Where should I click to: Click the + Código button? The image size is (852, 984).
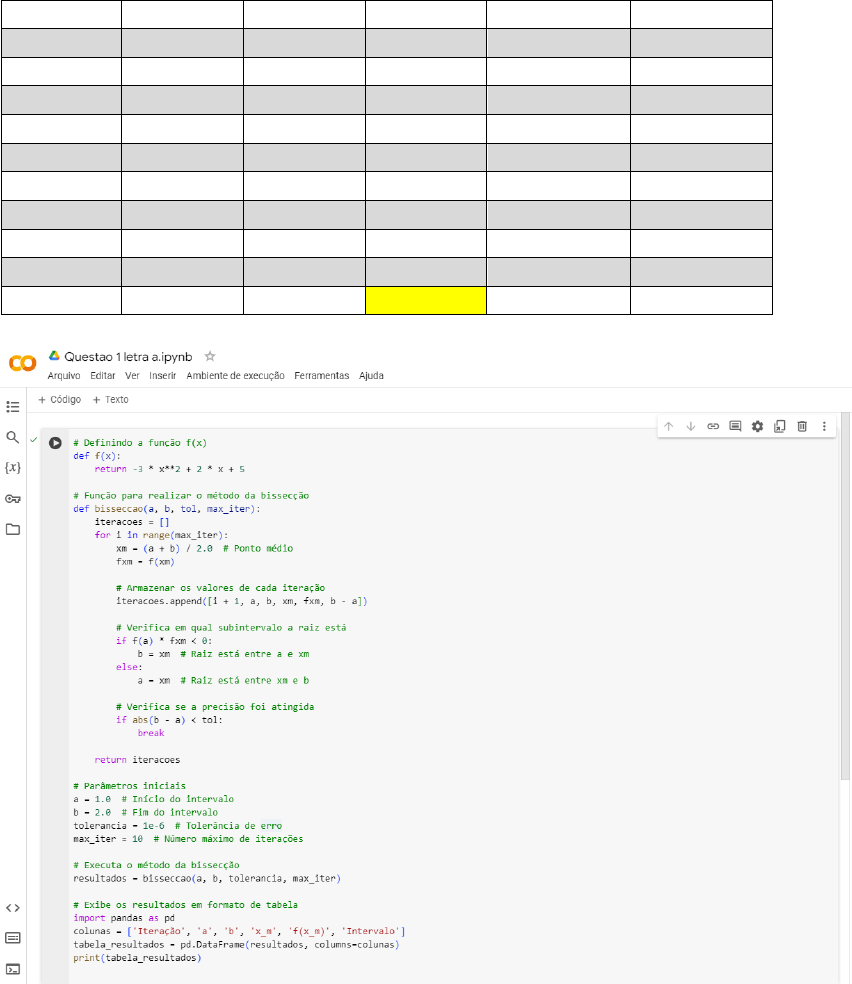[60, 400]
